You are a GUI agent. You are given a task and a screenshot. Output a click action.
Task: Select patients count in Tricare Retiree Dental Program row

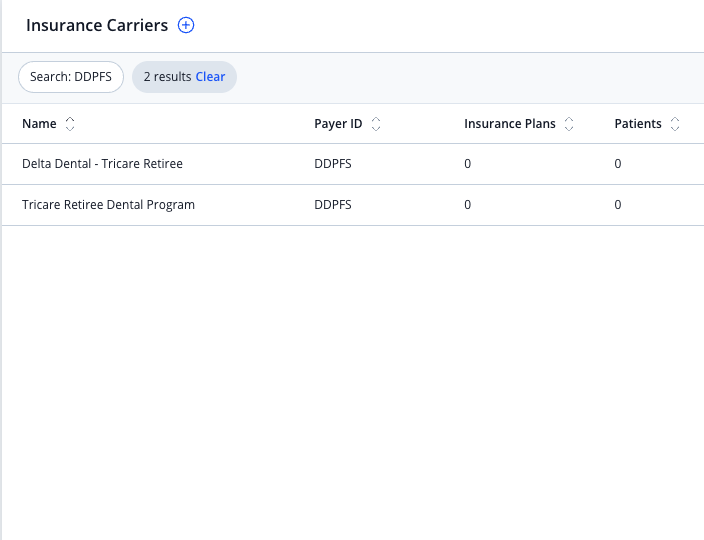(618, 205)
